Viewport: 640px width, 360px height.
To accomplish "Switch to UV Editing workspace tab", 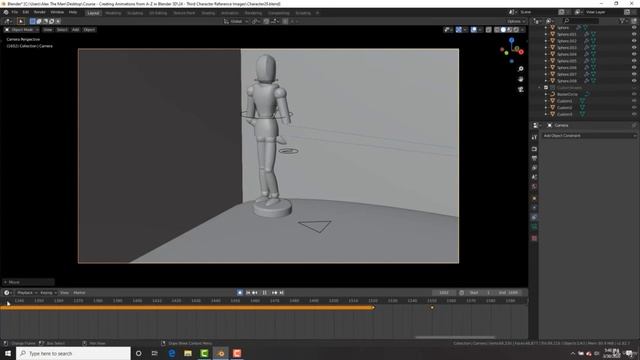I will point(158,13).
